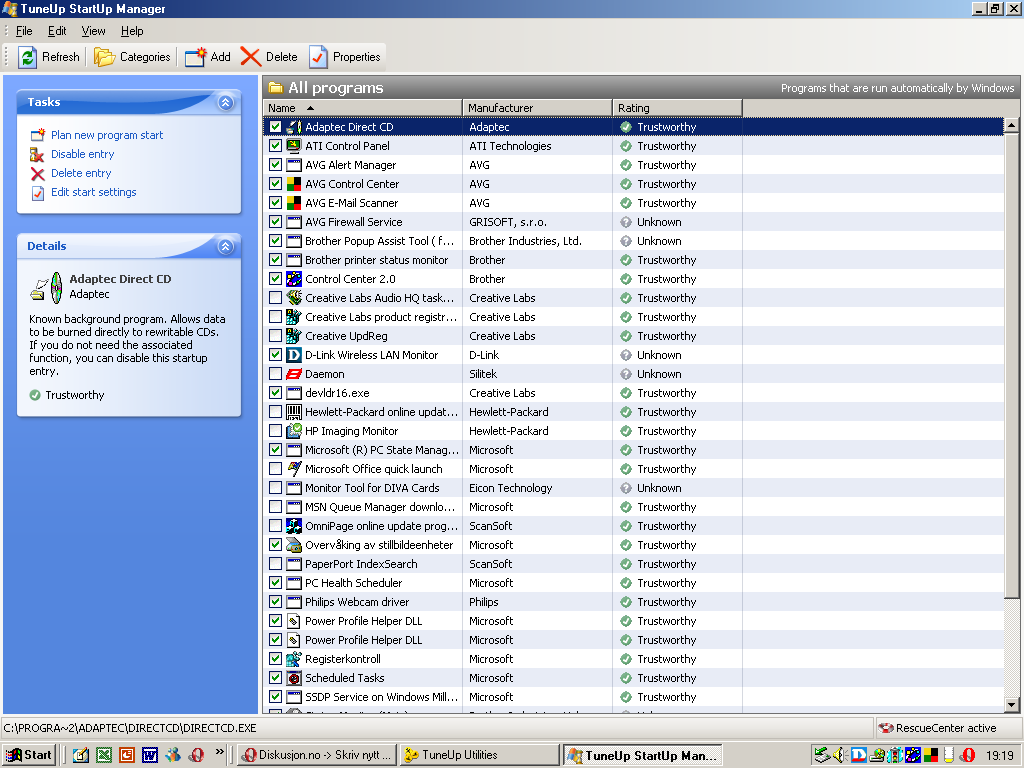Click the Refresh toolbar icon
The height and width of the screenshot is (768, 1024).
click(28, 57)
